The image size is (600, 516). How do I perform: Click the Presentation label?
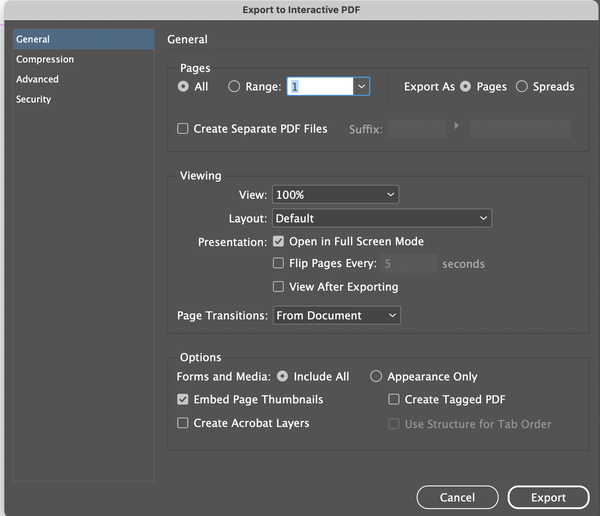pyautogui.click(x=232, y=242)
